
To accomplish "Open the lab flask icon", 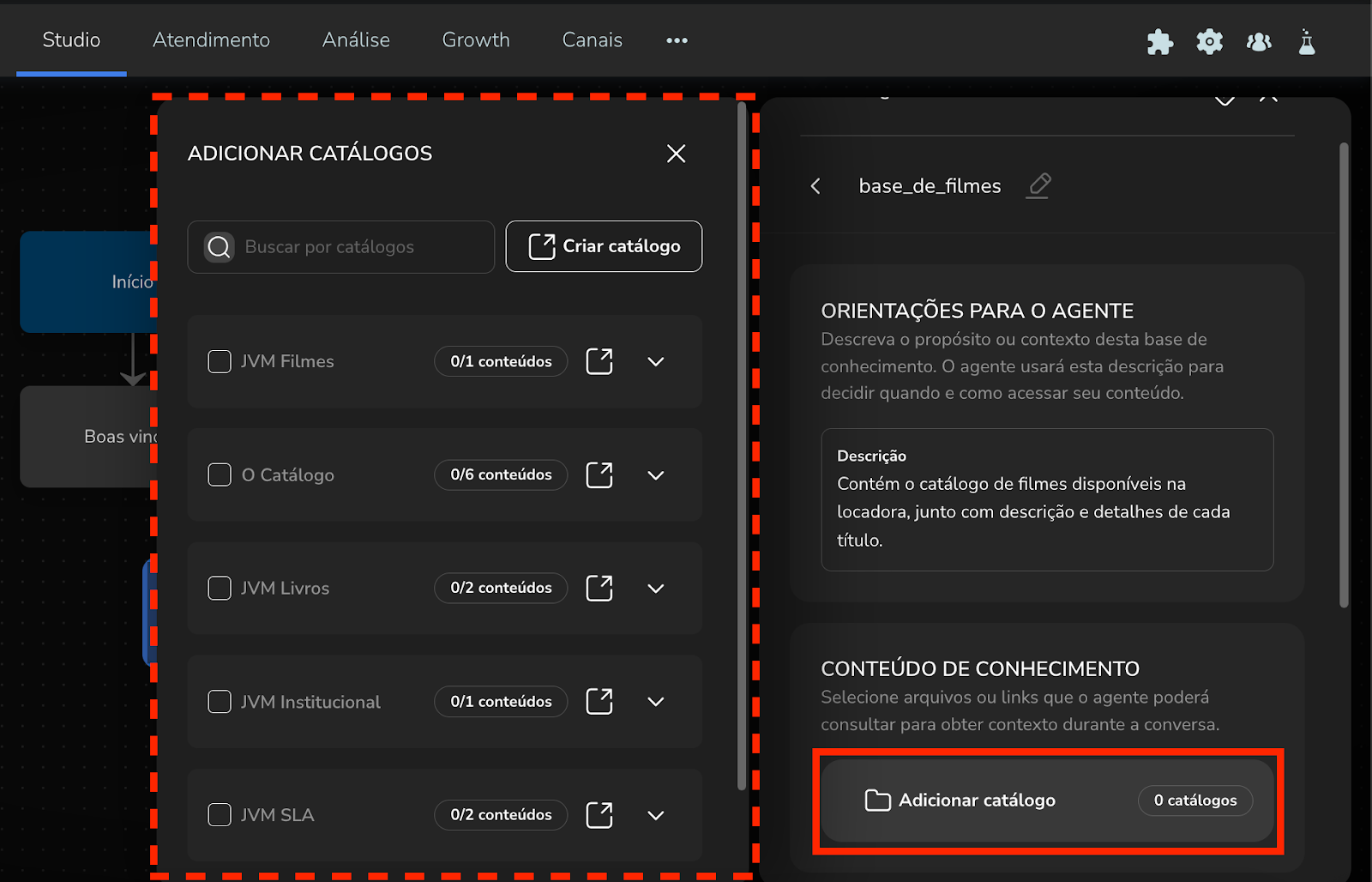I will (x=1306, y=41).
